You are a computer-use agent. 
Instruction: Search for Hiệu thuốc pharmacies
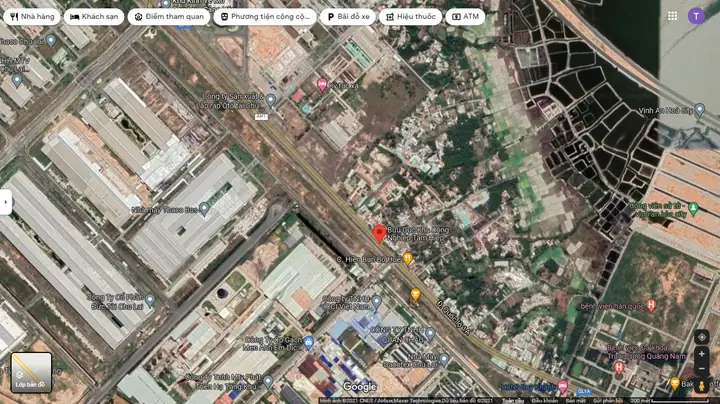click(411, 17)
